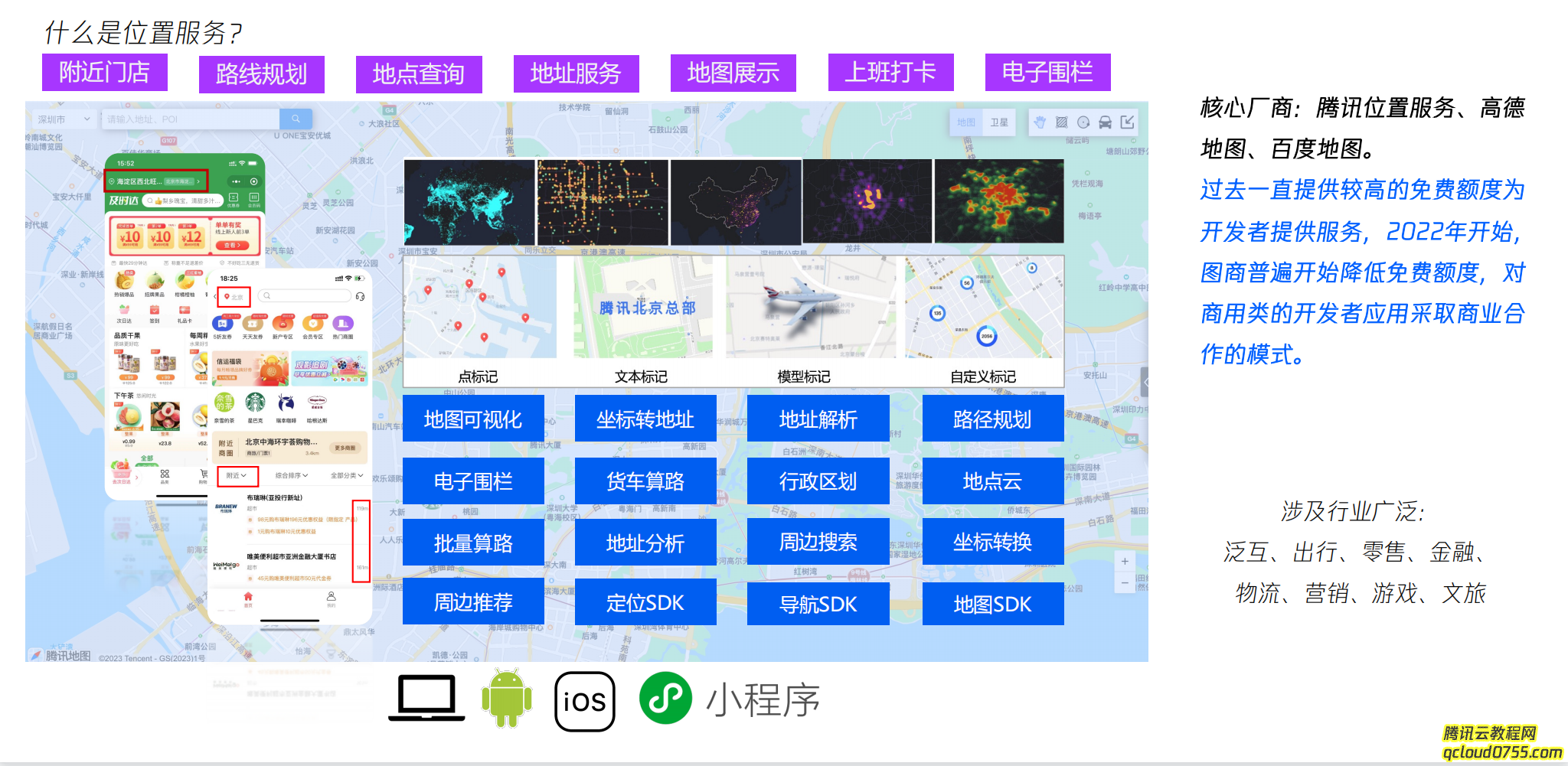Select the circle drawing tool on map

(1083, 122)
